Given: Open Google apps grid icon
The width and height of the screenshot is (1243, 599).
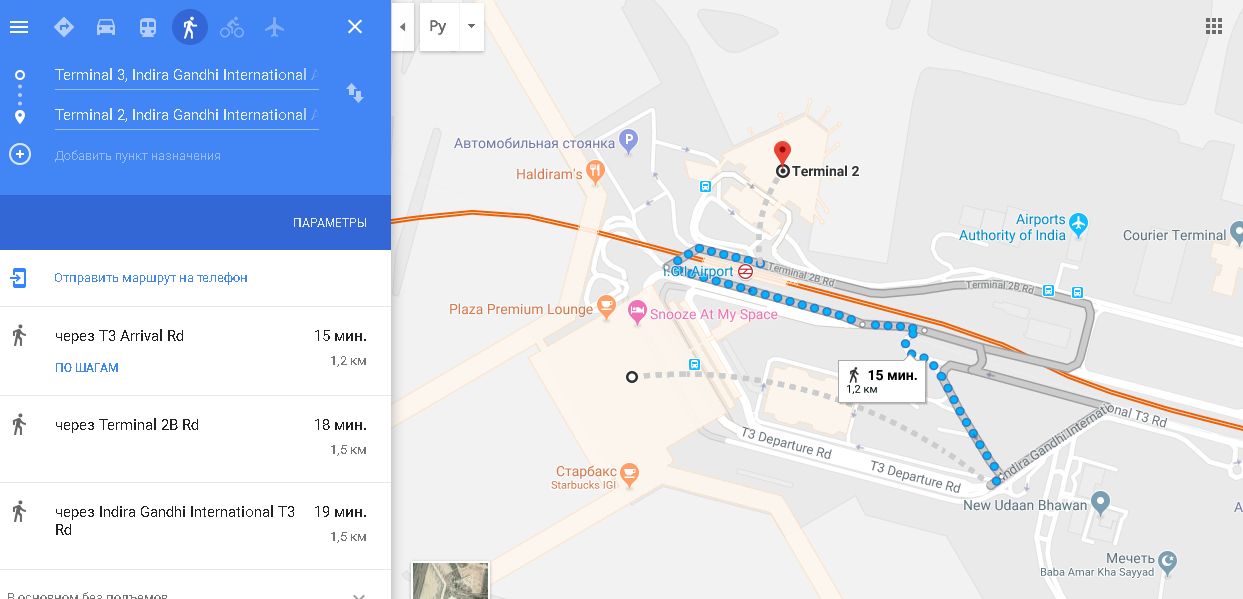Looking at the screenshot, I should pyautogui.click(x=1214, y=26).
